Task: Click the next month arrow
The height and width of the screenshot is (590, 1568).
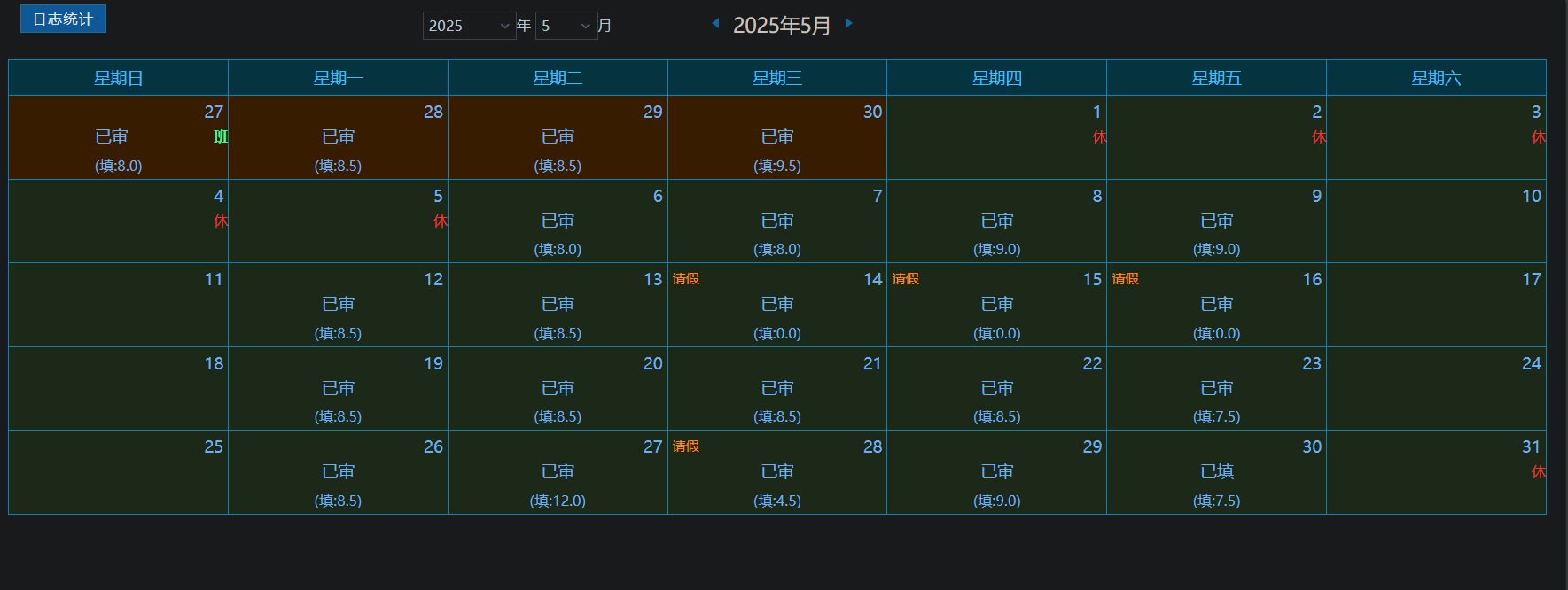Action: (848, 24)
